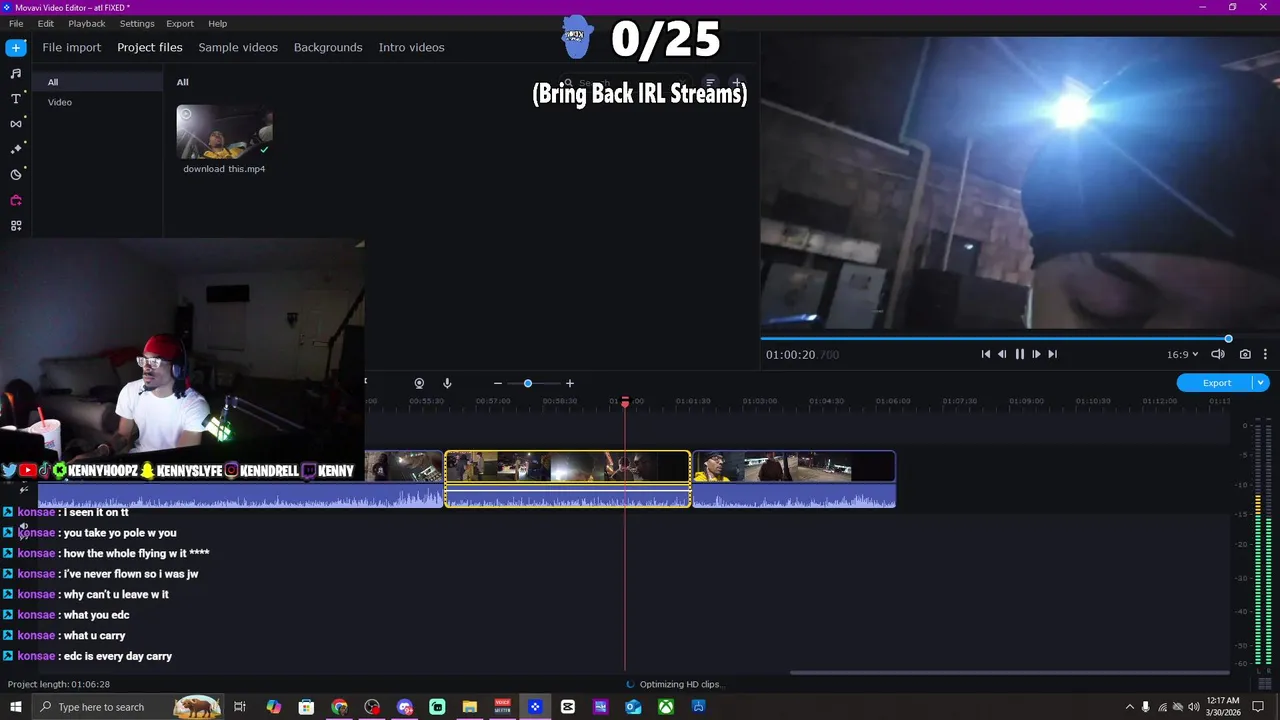Open the CapCut icon in taskbar
Image resolution: width=1280 pixels, height=720 pixels.
pyautogui.click(x=568, y=707)
